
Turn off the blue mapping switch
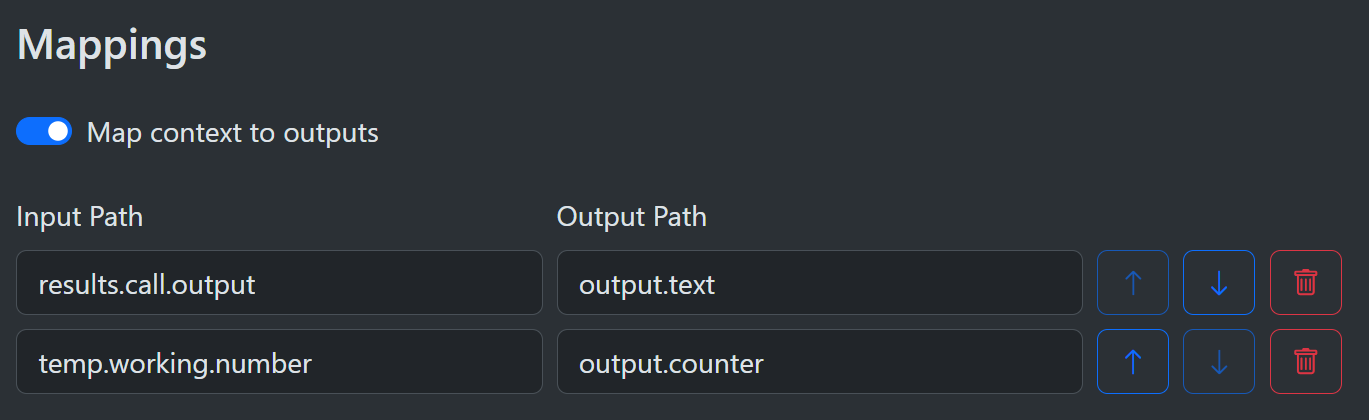pos(44,132)
